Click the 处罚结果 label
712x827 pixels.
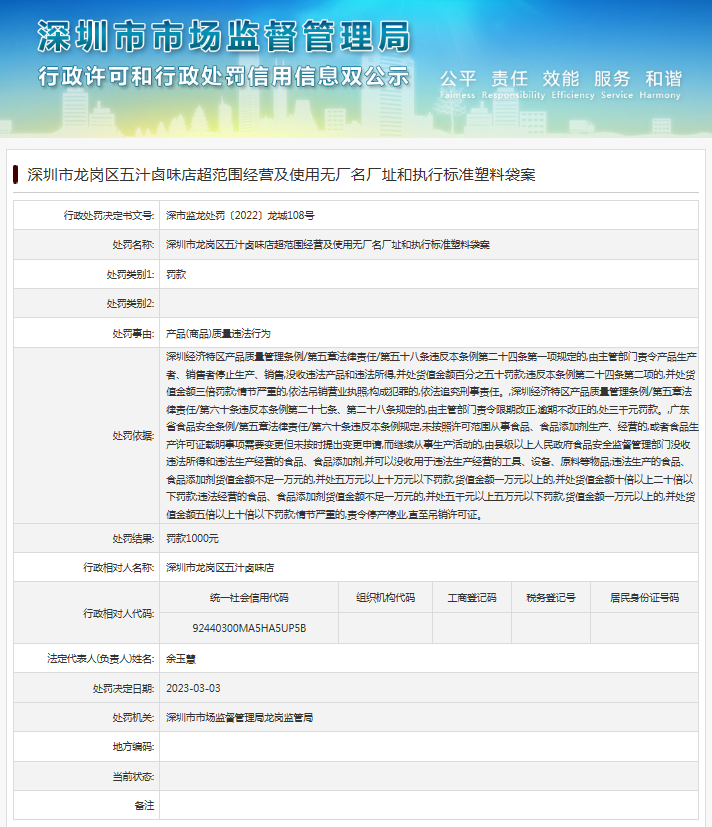point(133,538)
